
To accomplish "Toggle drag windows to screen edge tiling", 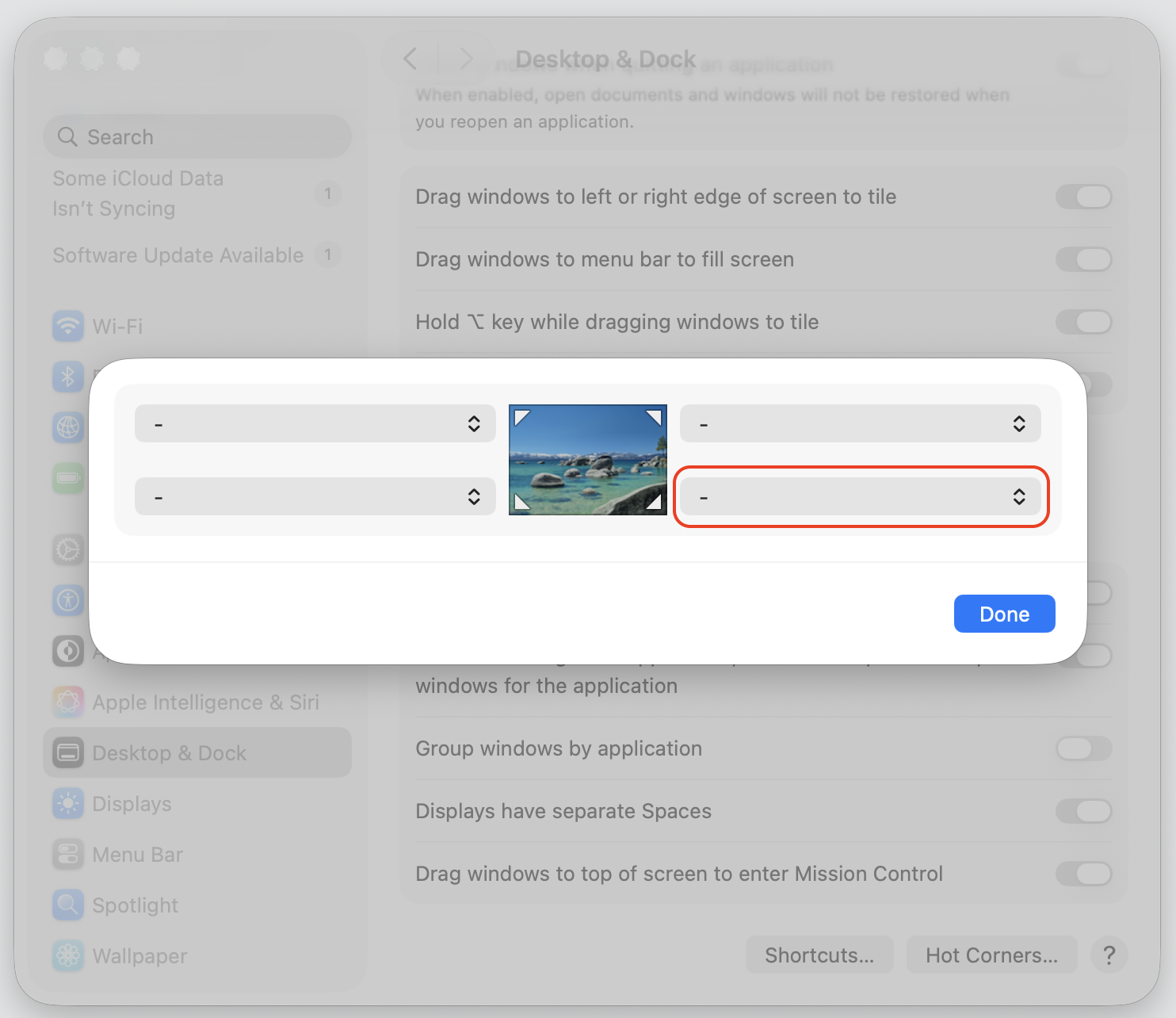I will (x=1083, y=197).
